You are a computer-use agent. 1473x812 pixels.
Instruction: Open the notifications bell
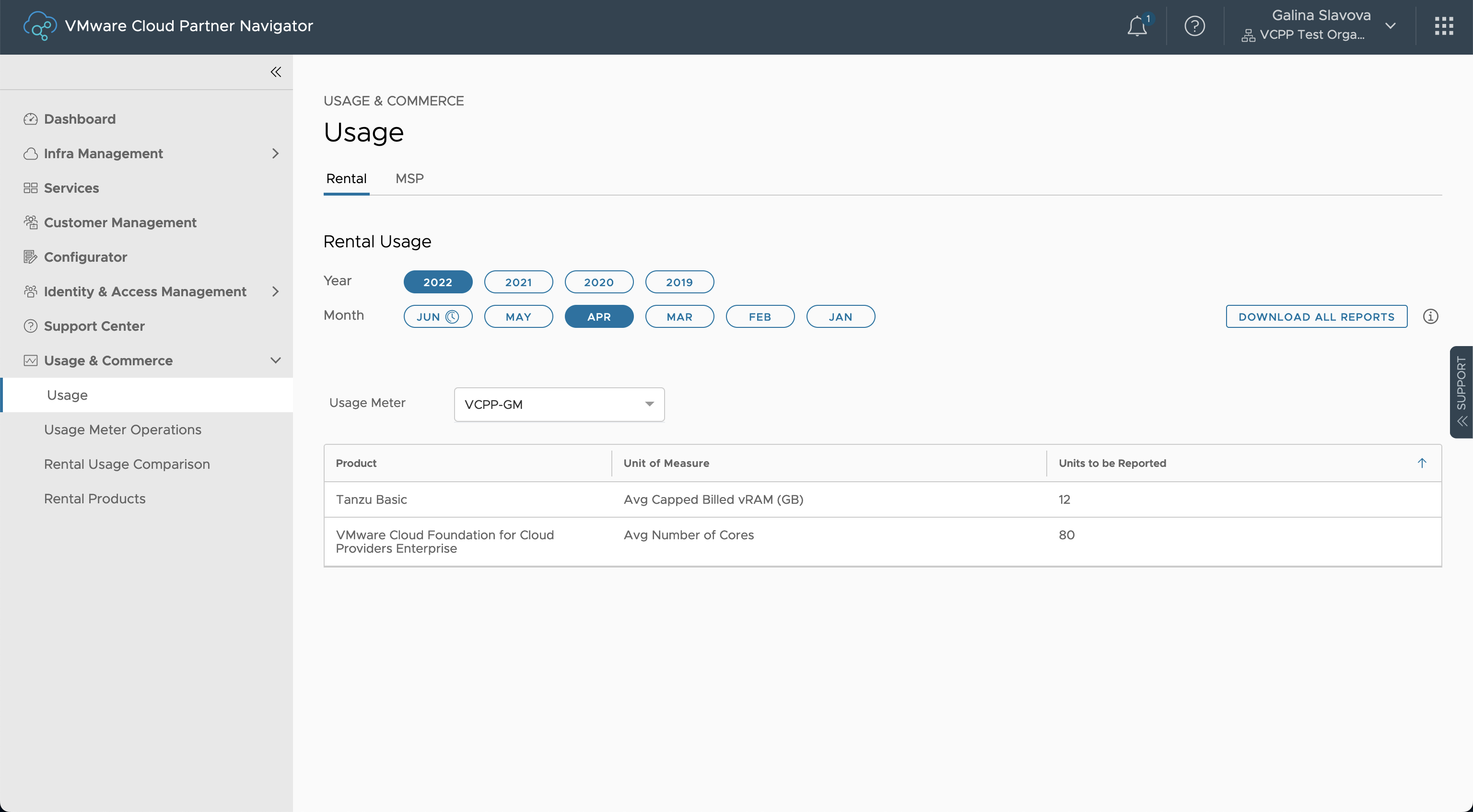tap(1137, 26)
